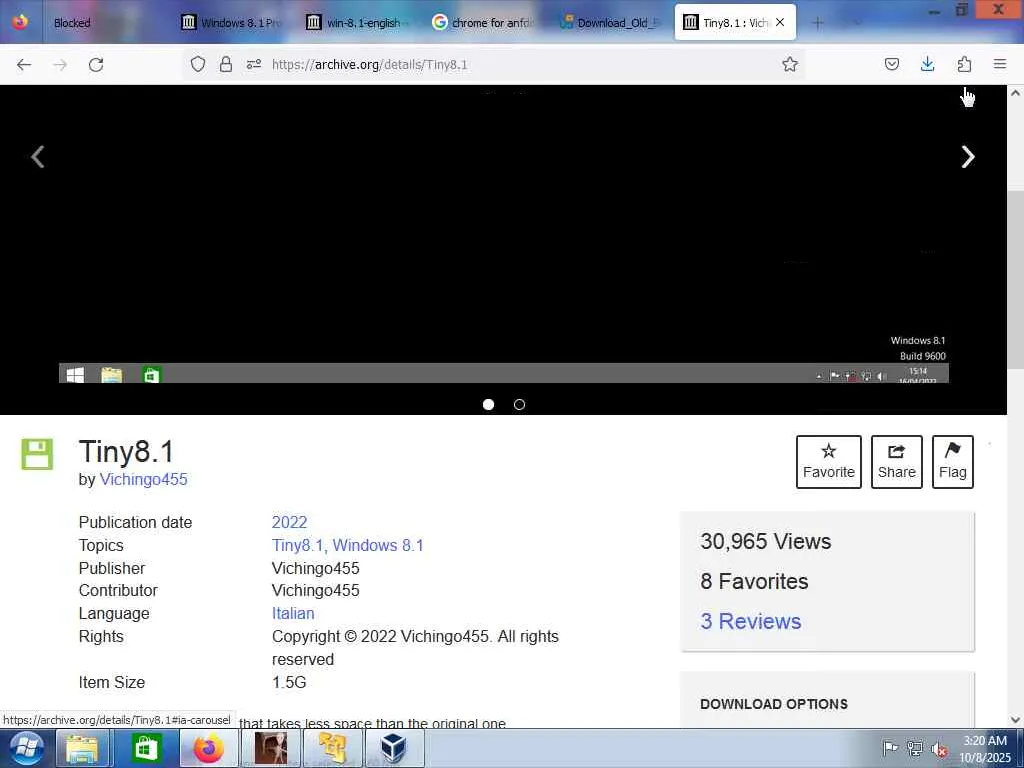
Task: Open the Vichingo455 author link
Action: [144, 479]
